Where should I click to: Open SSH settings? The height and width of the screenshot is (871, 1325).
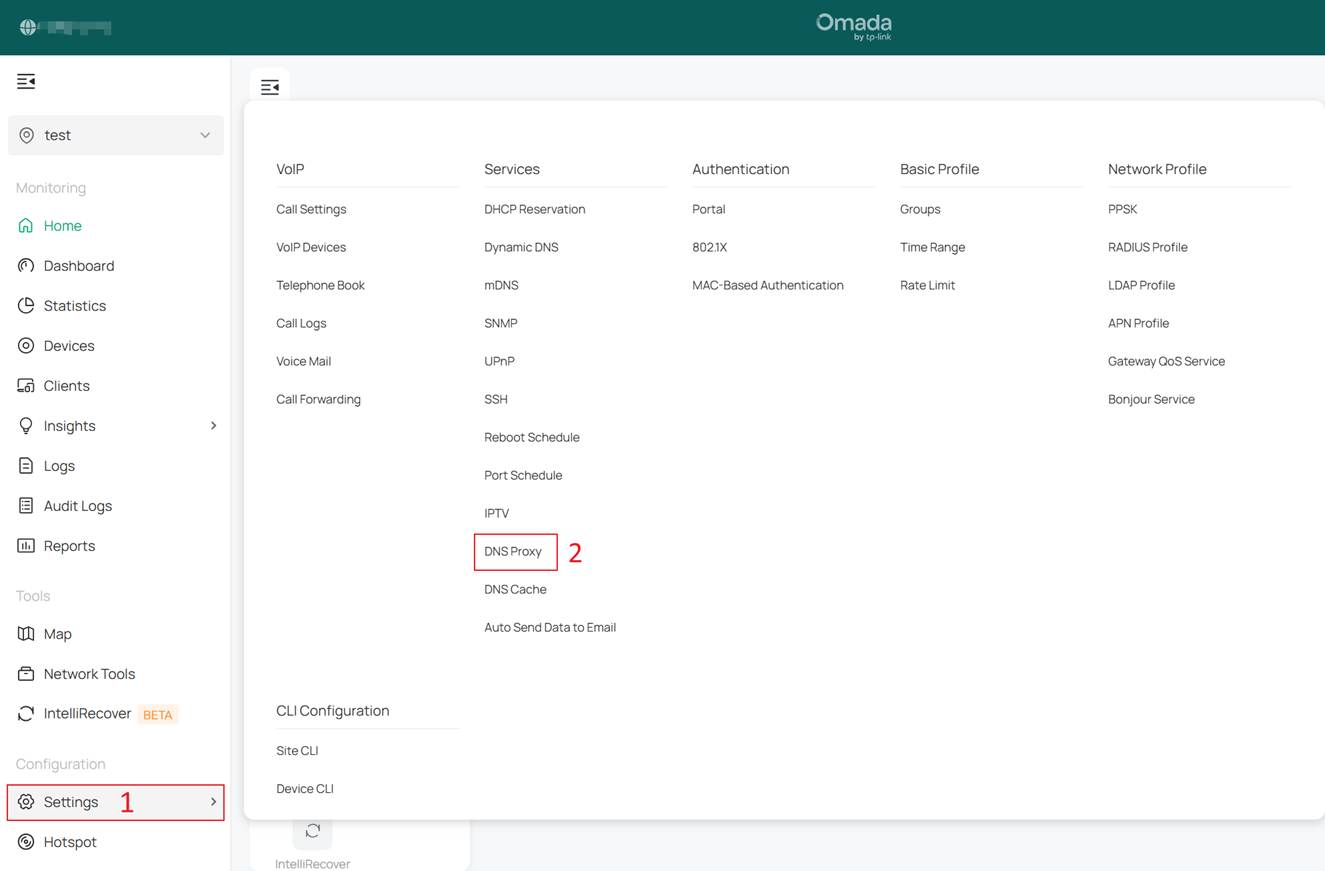(x=496, y=399)
